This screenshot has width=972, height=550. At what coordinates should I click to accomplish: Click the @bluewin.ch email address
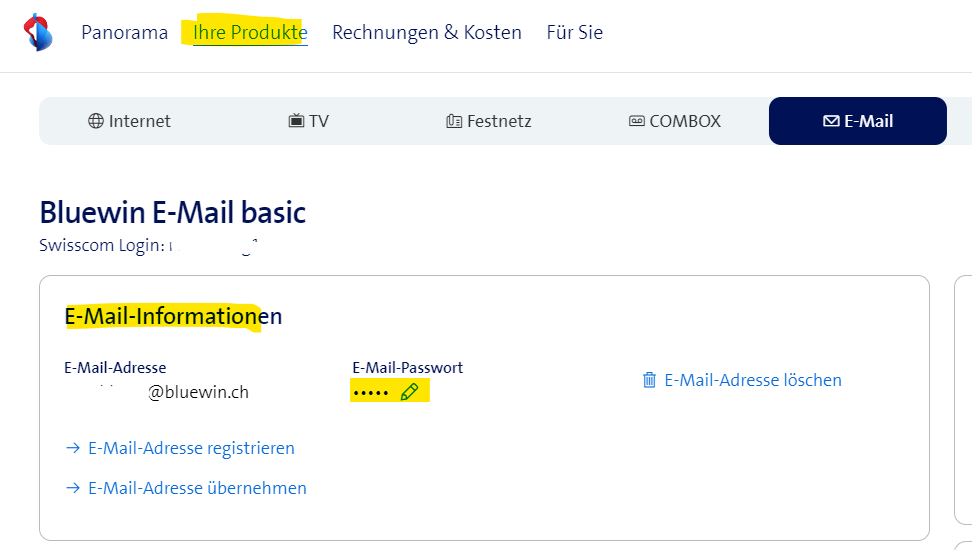[x=199, y=392]
